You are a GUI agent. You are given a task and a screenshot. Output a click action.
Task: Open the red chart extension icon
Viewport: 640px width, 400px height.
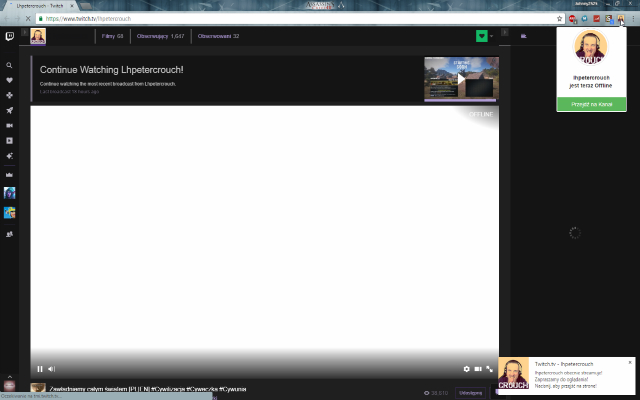[597, 19]
